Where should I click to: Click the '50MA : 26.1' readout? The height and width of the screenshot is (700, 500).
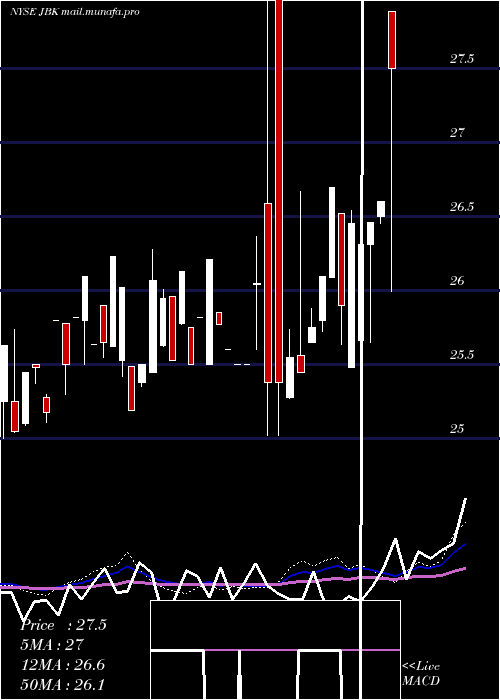pos(63,684)
